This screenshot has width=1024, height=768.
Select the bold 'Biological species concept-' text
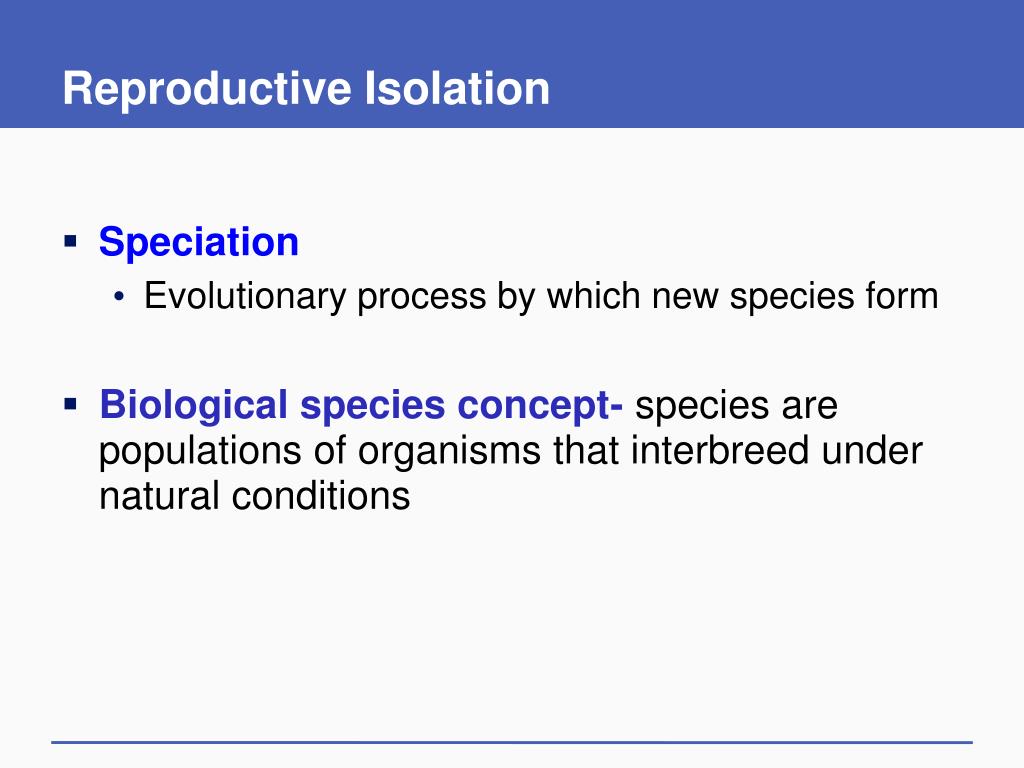pyautogui.click(x=361, y=406)
